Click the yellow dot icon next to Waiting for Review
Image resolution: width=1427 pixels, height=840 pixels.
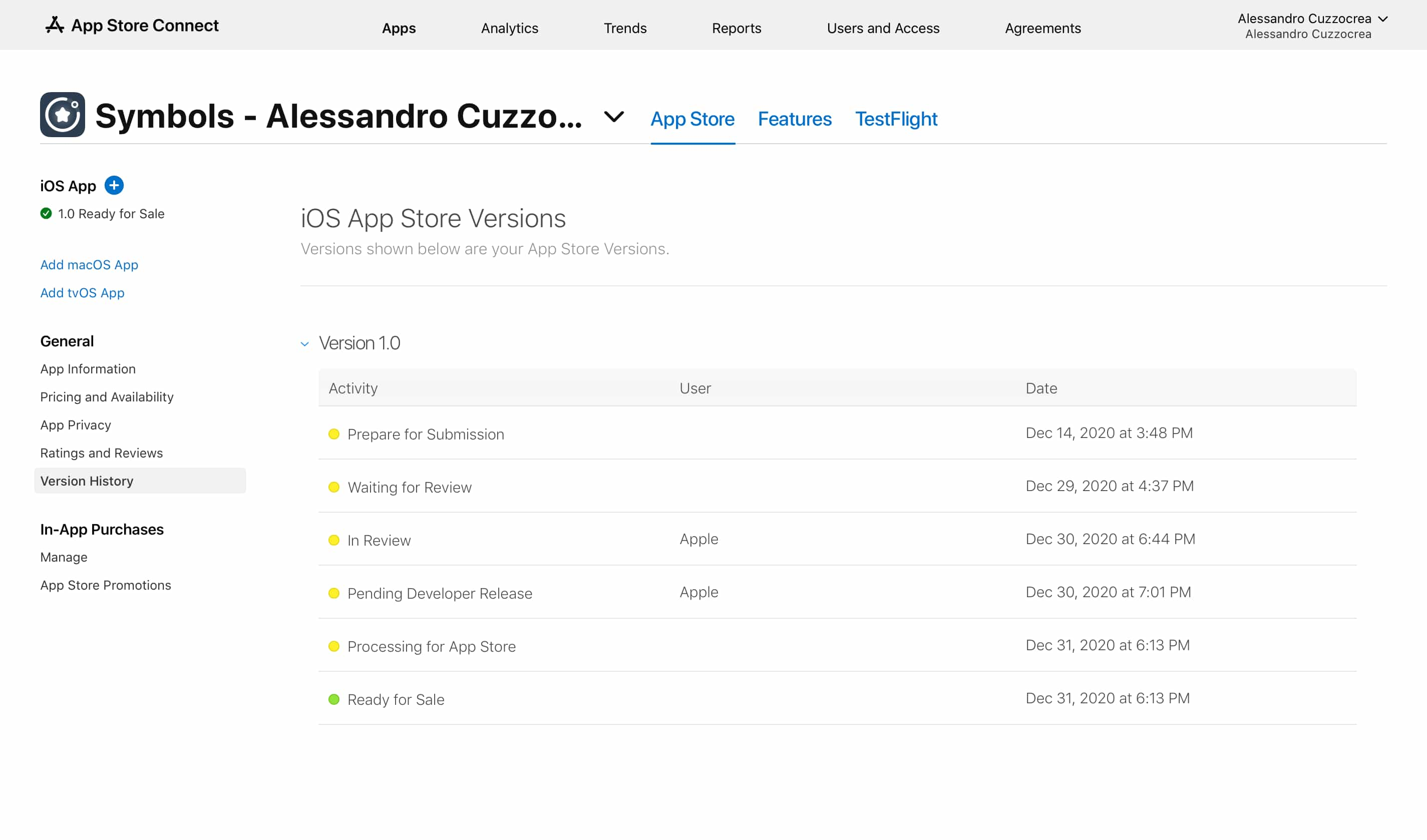(x=334, y=486)
